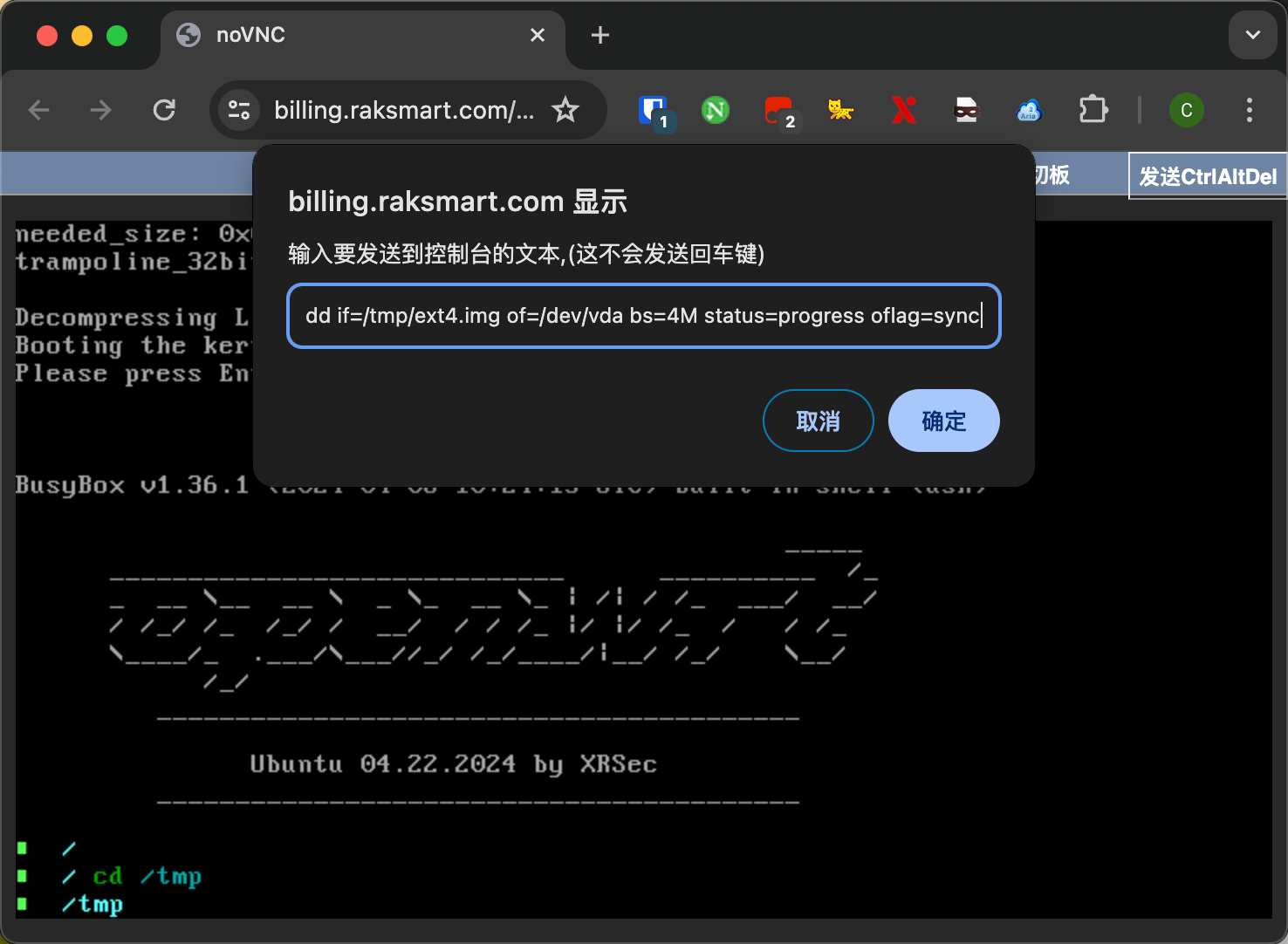Expand the tab search dropdown
The image size is (1288, 944).
coord(1253,35)
